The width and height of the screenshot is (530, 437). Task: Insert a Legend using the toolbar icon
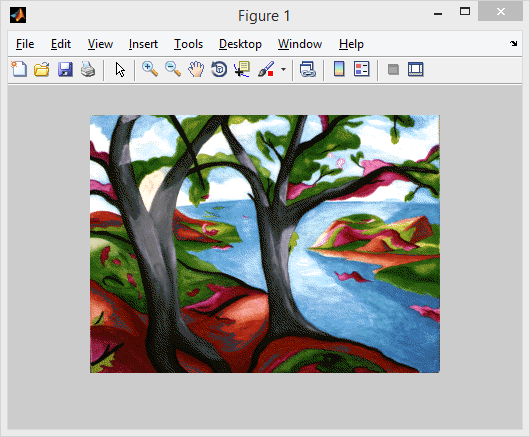coord(362,69)
